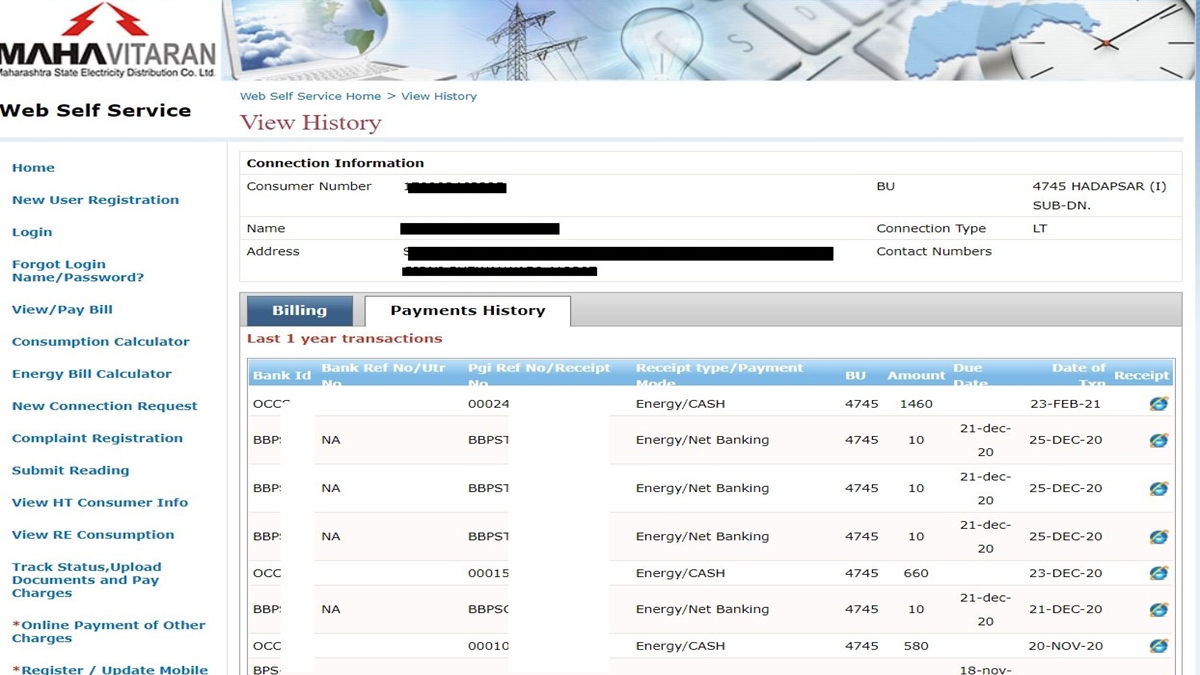This screenshot has height=675, width=1200.
Task: Open Complaint Registration page
Action: (97, 438)
